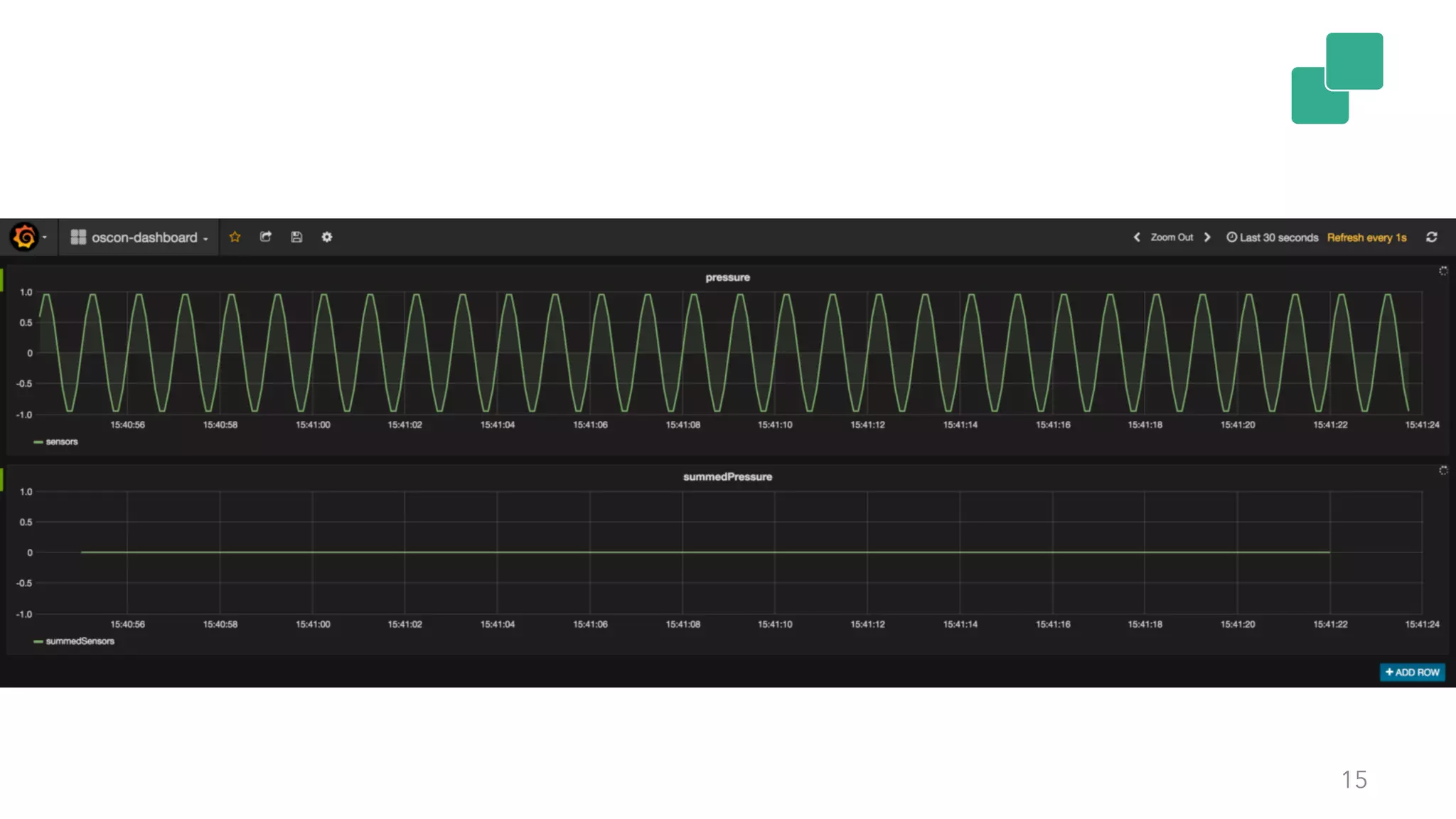Click pressure panel loading spinner icon
The width and height of the screenshot is (1456, 819).
click(1442, 271)
